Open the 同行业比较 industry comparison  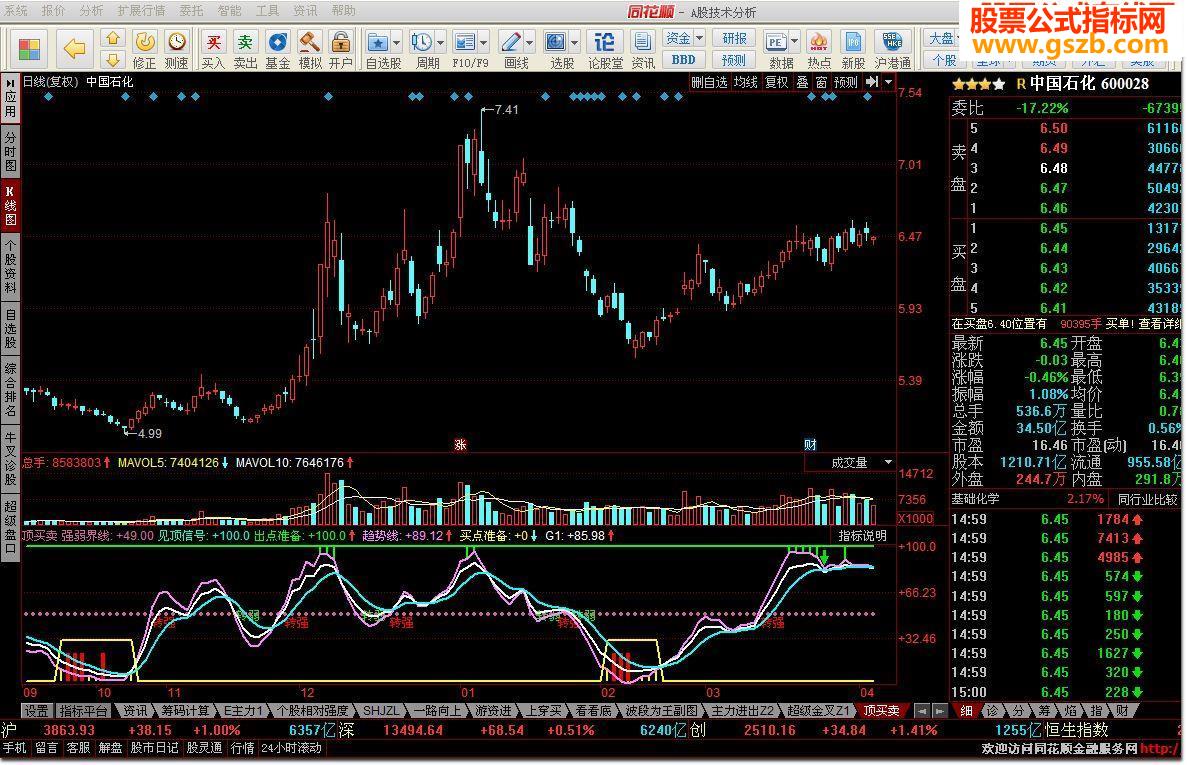point(1147,499)
